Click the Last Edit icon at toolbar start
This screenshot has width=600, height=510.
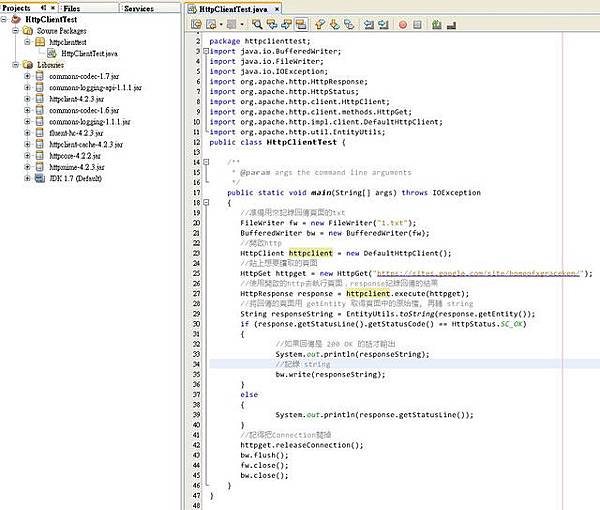point(197,23)
